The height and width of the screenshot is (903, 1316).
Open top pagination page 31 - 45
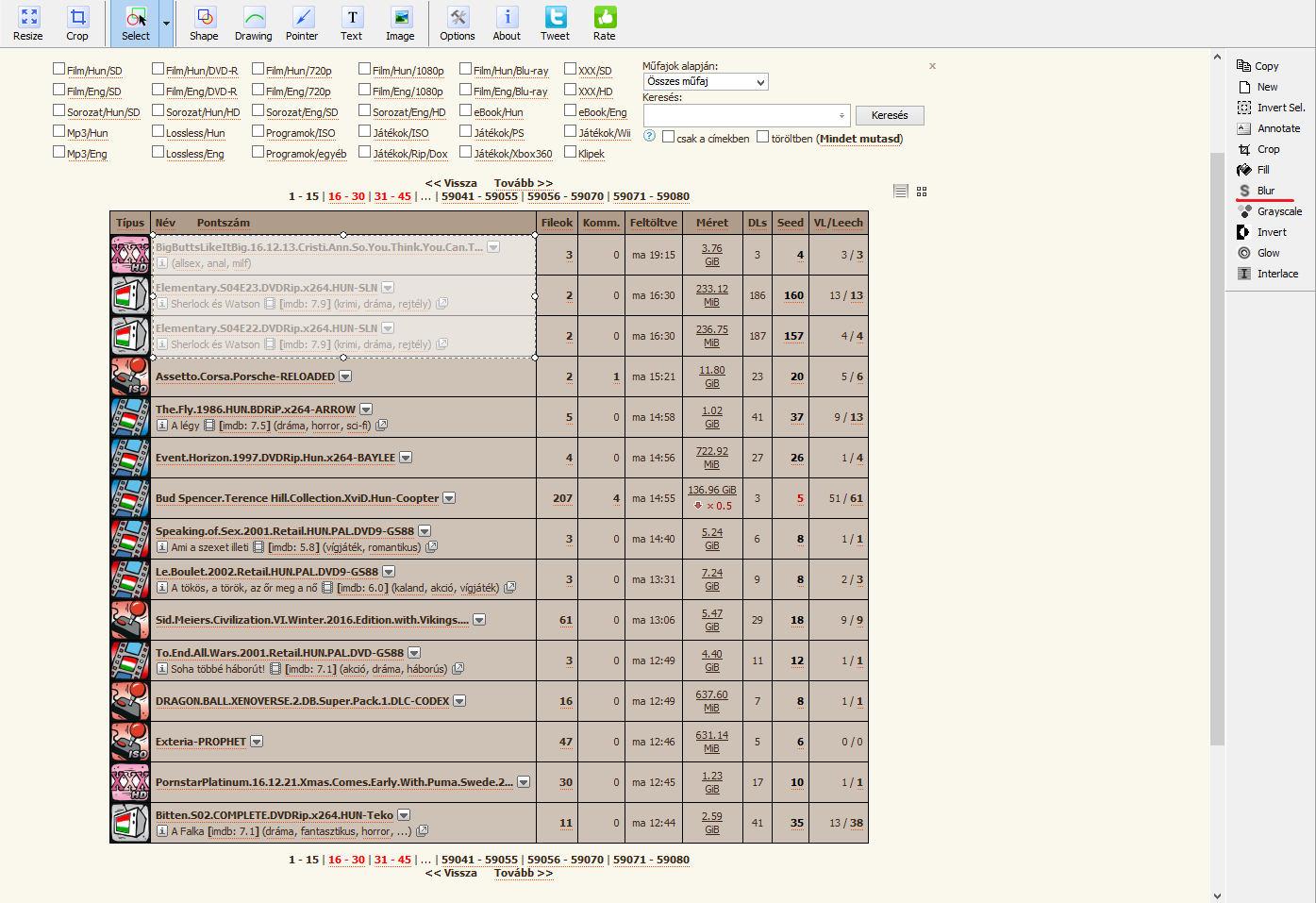tap(392, 196)
